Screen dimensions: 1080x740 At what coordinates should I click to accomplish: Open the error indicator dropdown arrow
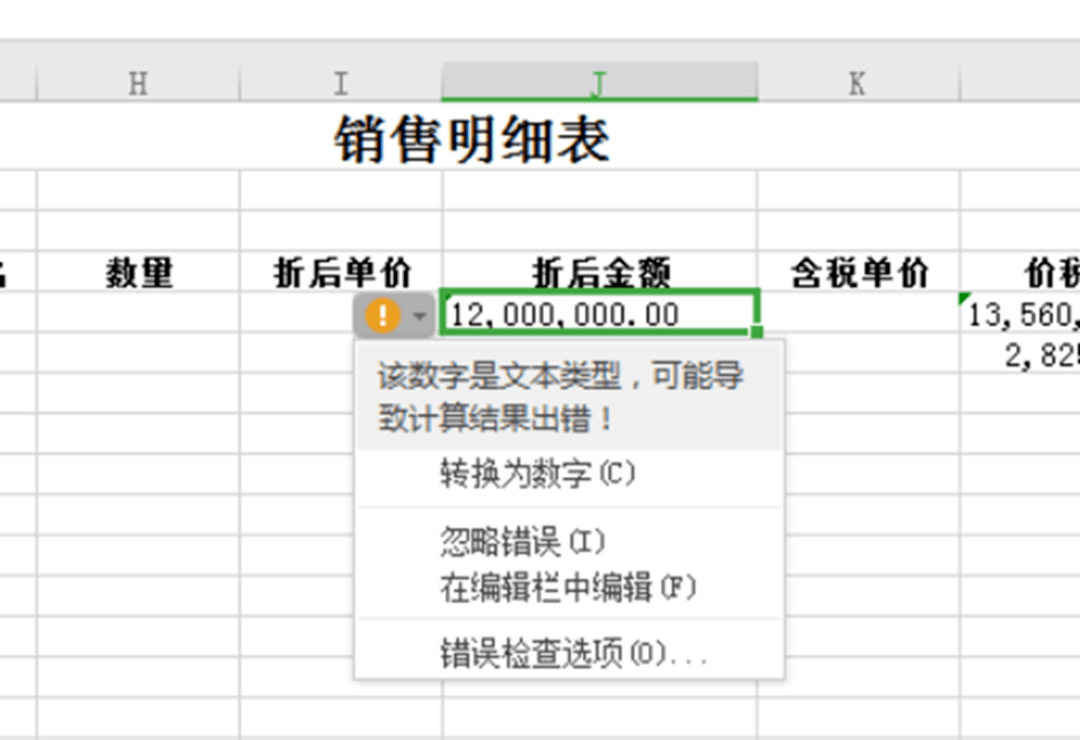[x=419, y=316]
